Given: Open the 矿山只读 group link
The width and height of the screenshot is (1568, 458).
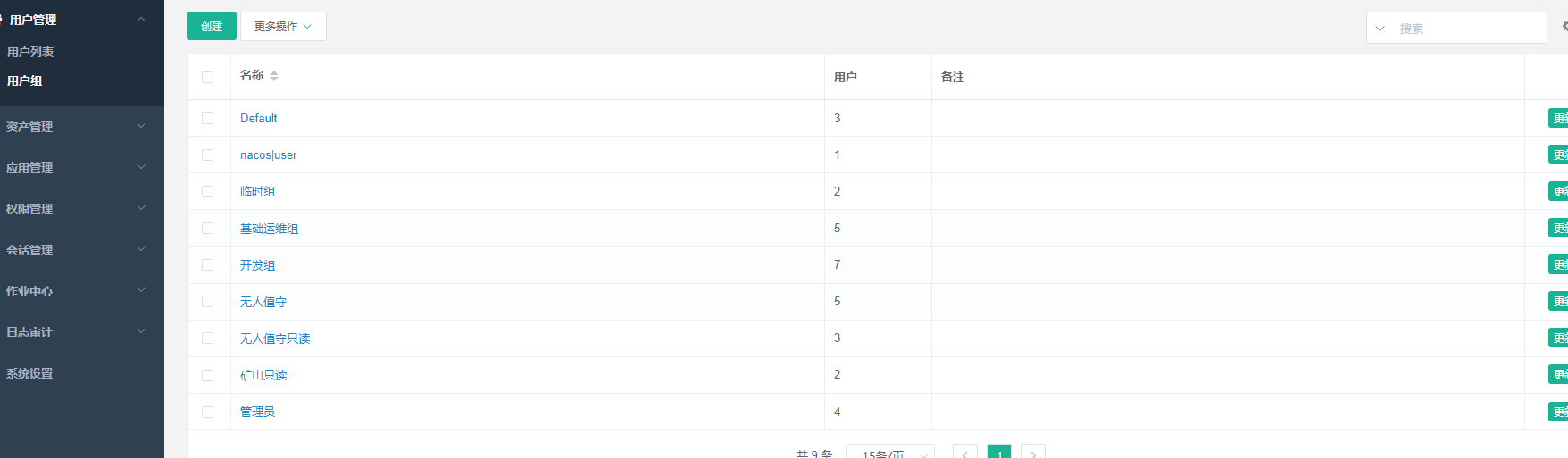Looking at the screenshot, I should [x=263, y=375].
